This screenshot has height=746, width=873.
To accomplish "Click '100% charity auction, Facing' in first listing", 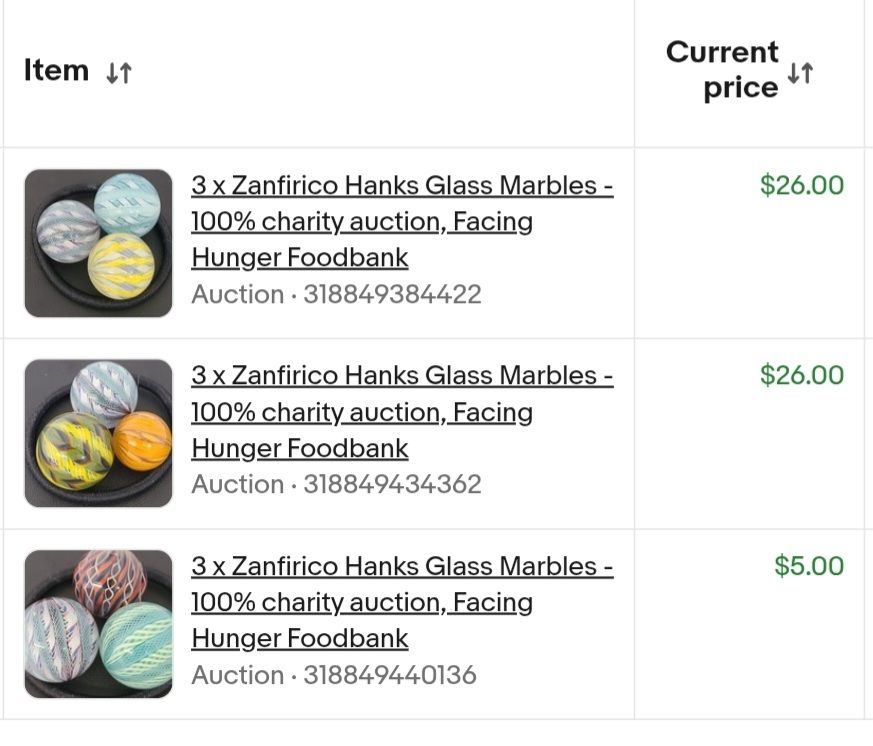I will click(x=362, y=222).
